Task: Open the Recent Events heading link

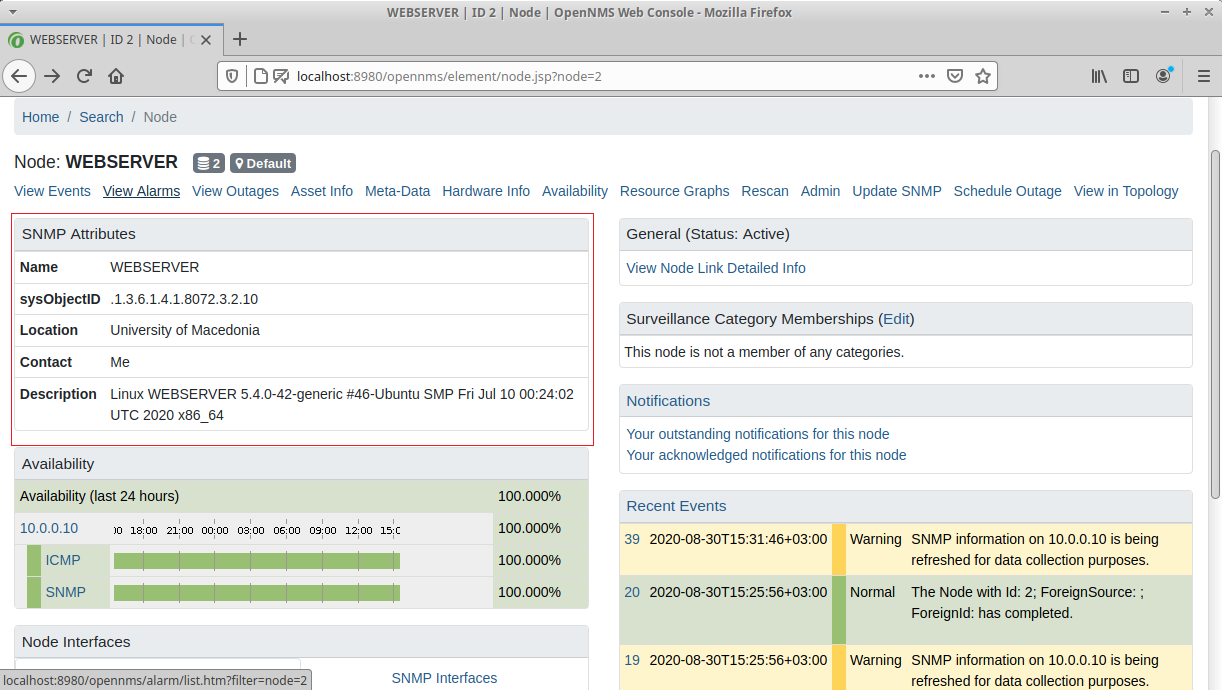Action: tap(676, 506)
